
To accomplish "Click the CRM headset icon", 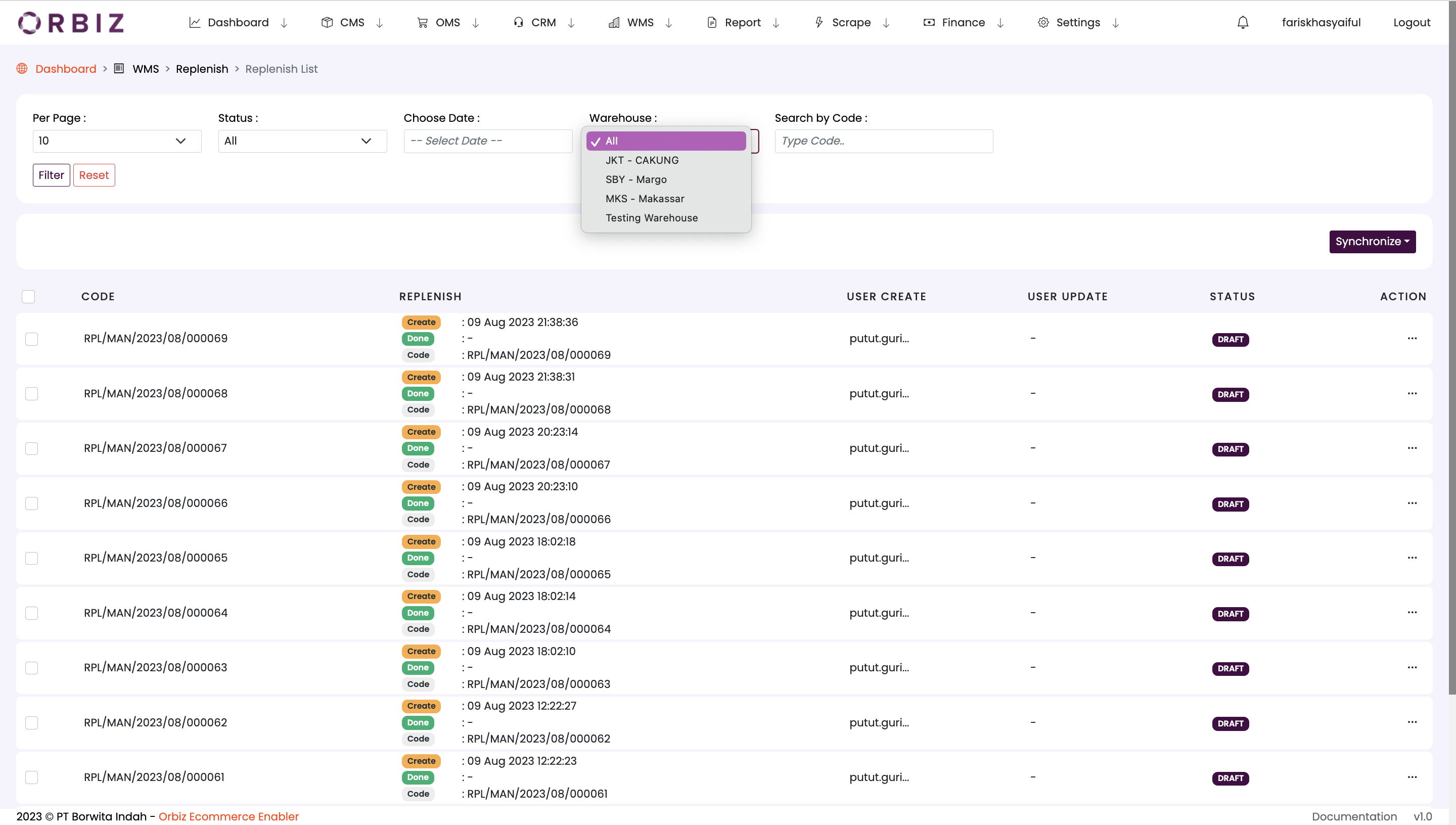I will [x=518, y=23].
